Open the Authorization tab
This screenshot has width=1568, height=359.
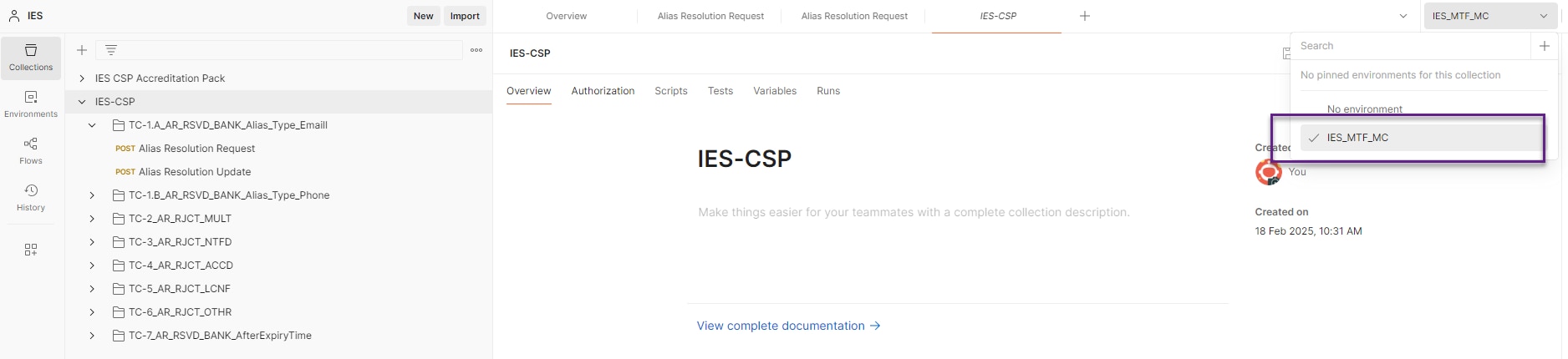(603, 91)
